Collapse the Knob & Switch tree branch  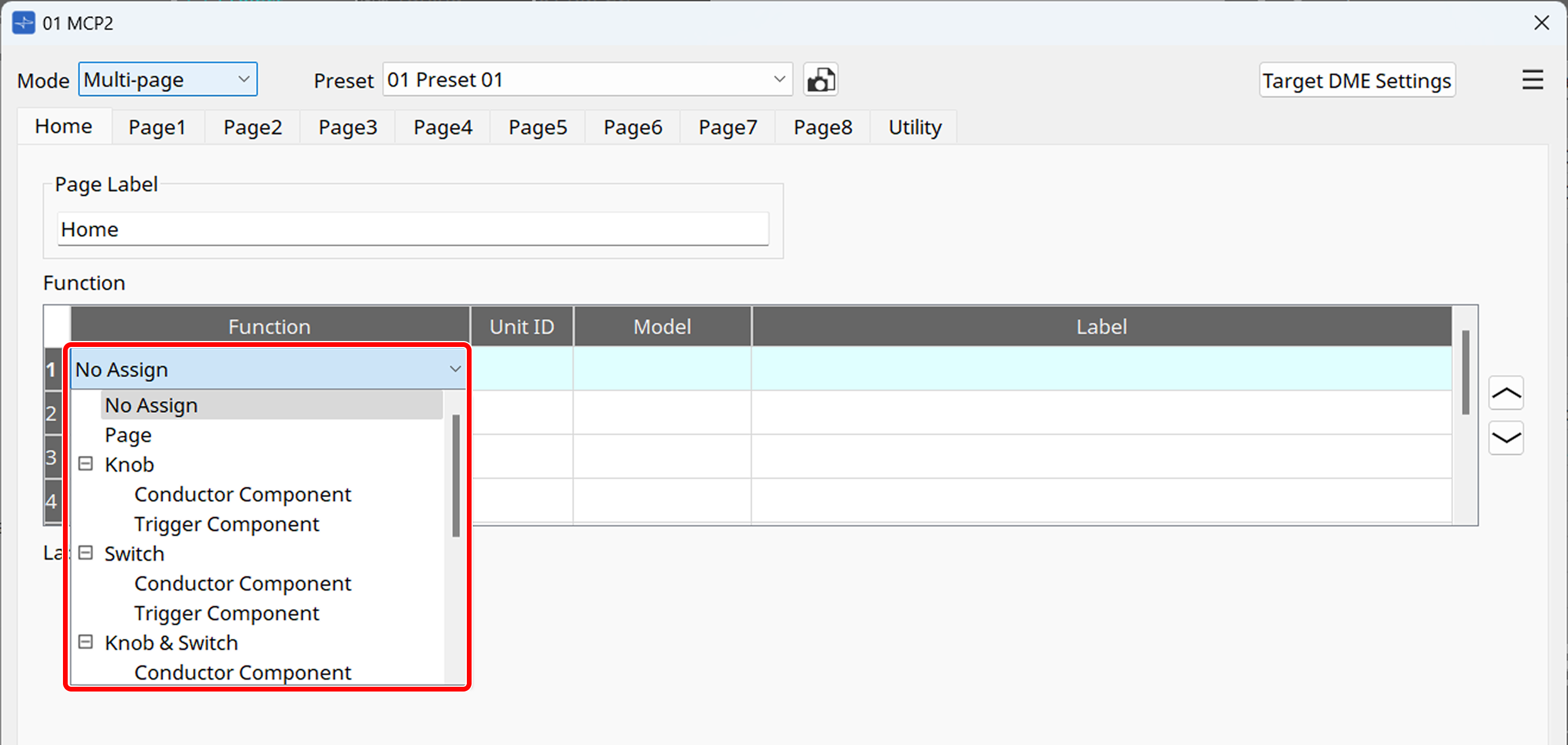click(x=85, y=642)
